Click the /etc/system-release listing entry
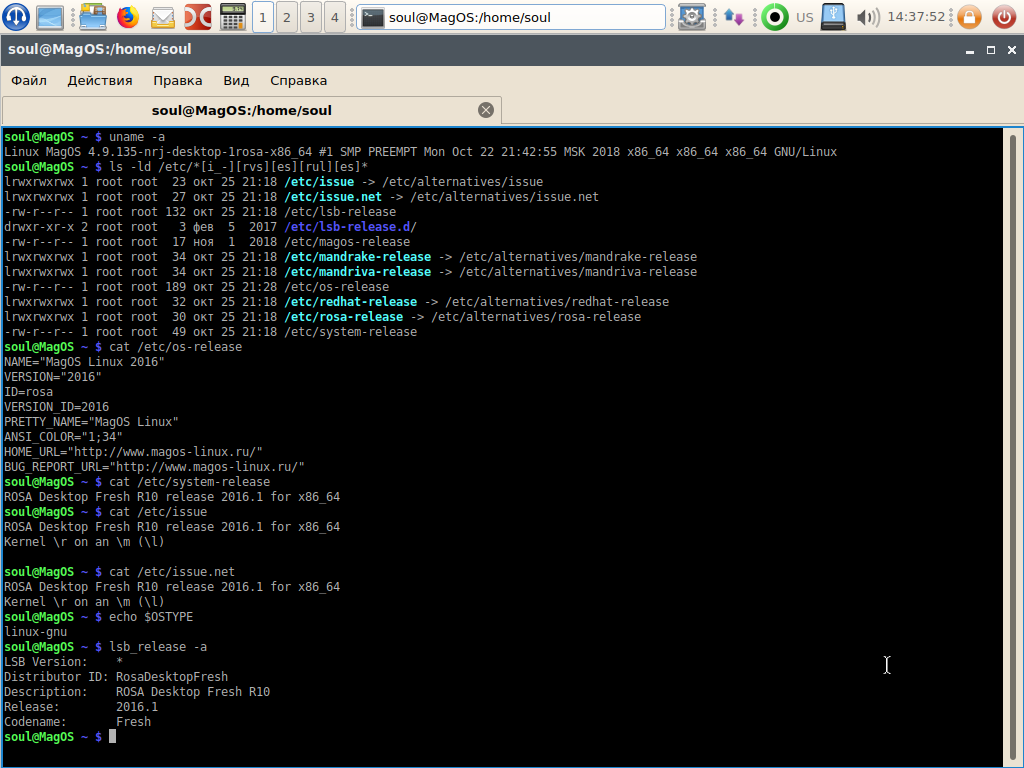This screenshot has height=768, width=1024. point(350,332)
